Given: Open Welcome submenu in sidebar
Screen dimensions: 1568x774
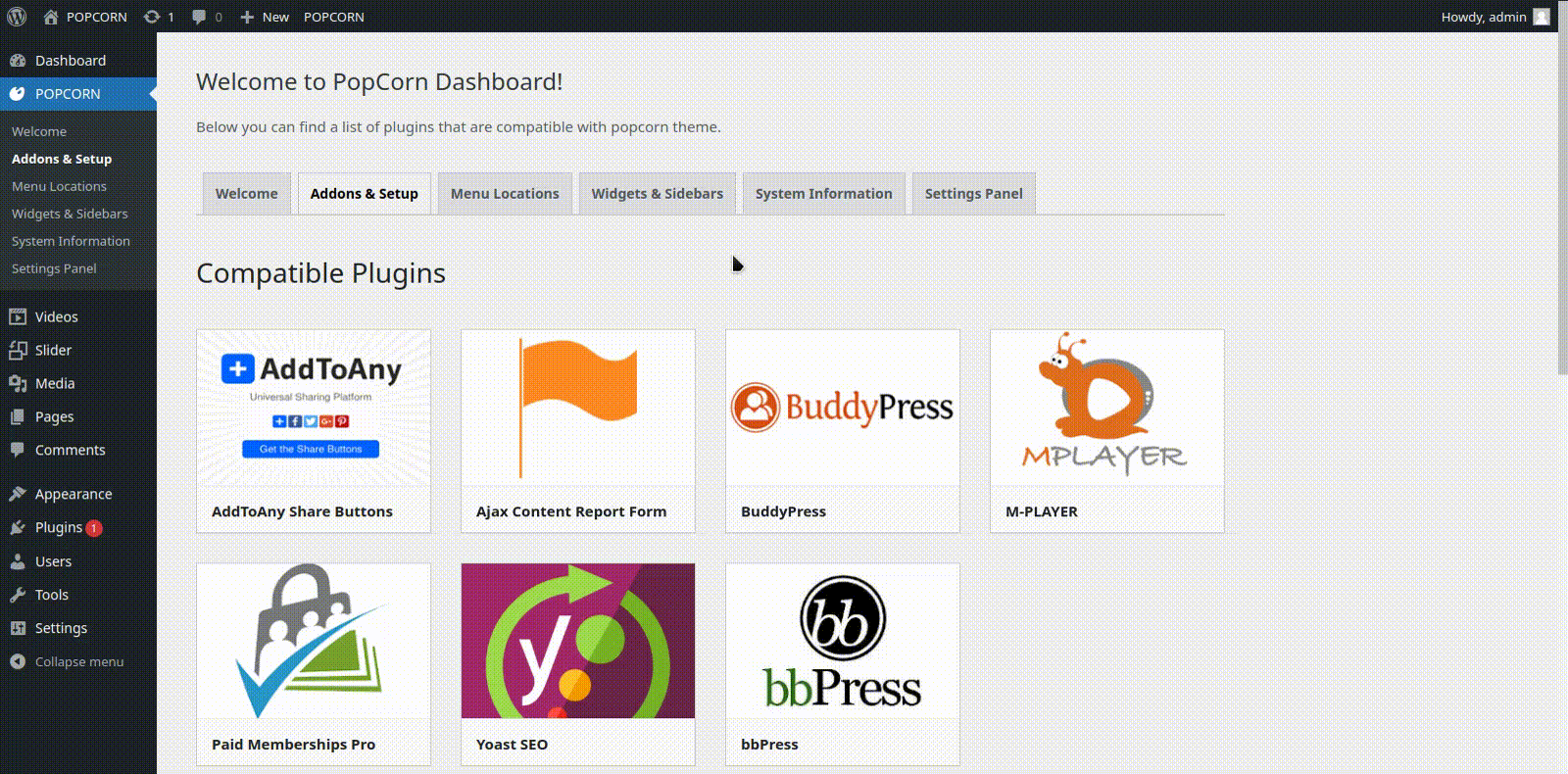Looking at the screenshot, I should pos(39,131).
